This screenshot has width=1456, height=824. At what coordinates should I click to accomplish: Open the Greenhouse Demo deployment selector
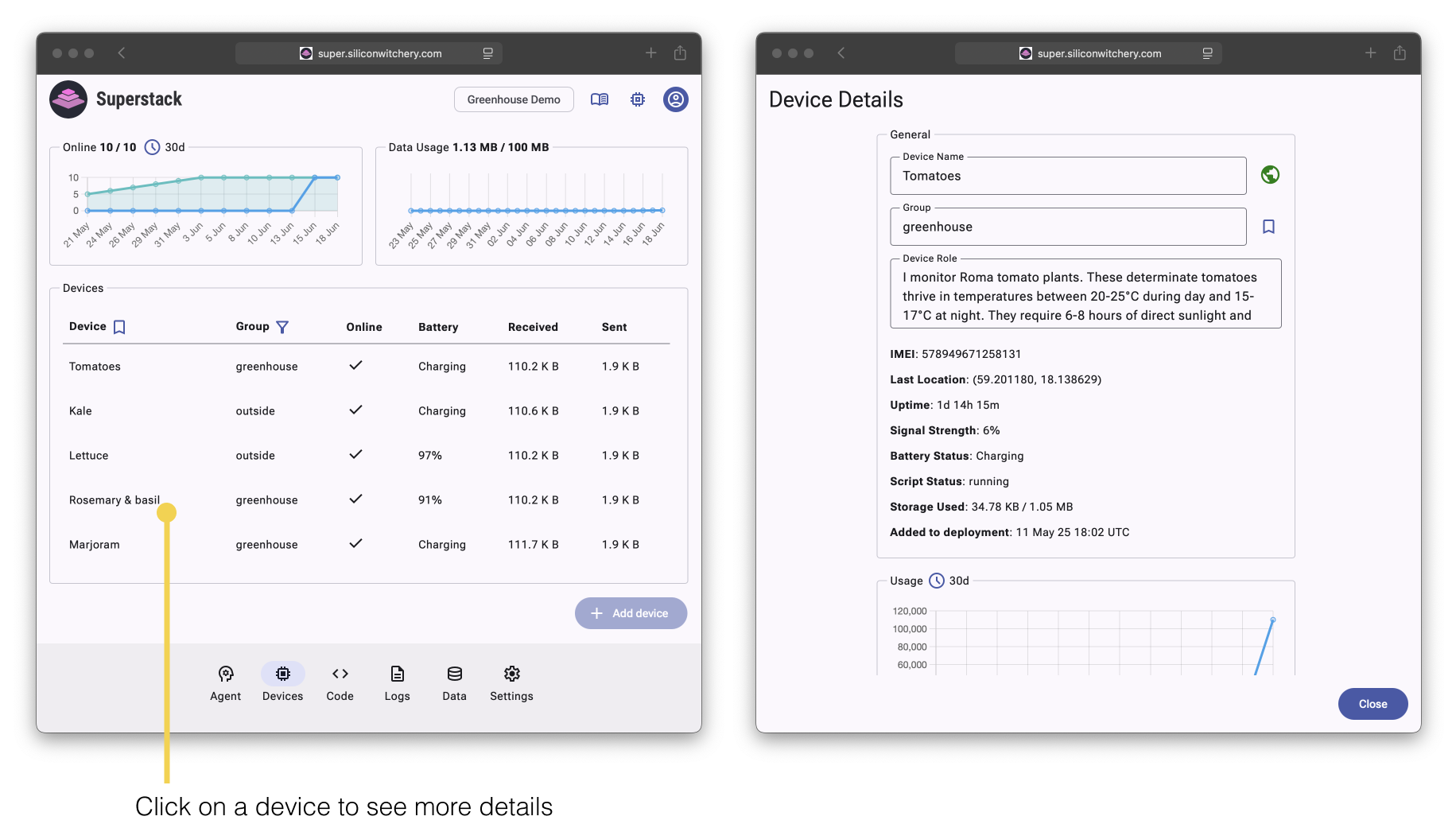click(514, 99)
